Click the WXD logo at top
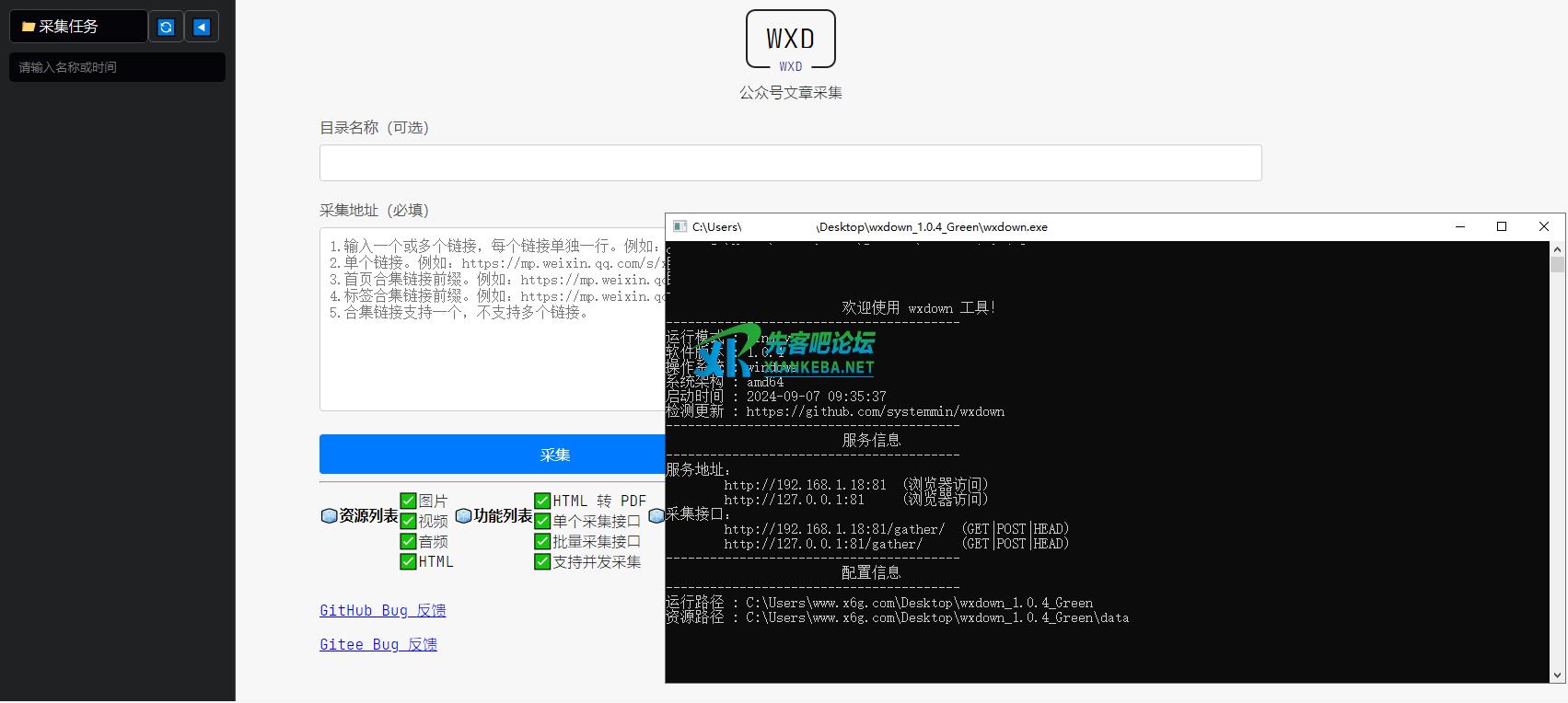 [x=790, y=40]
